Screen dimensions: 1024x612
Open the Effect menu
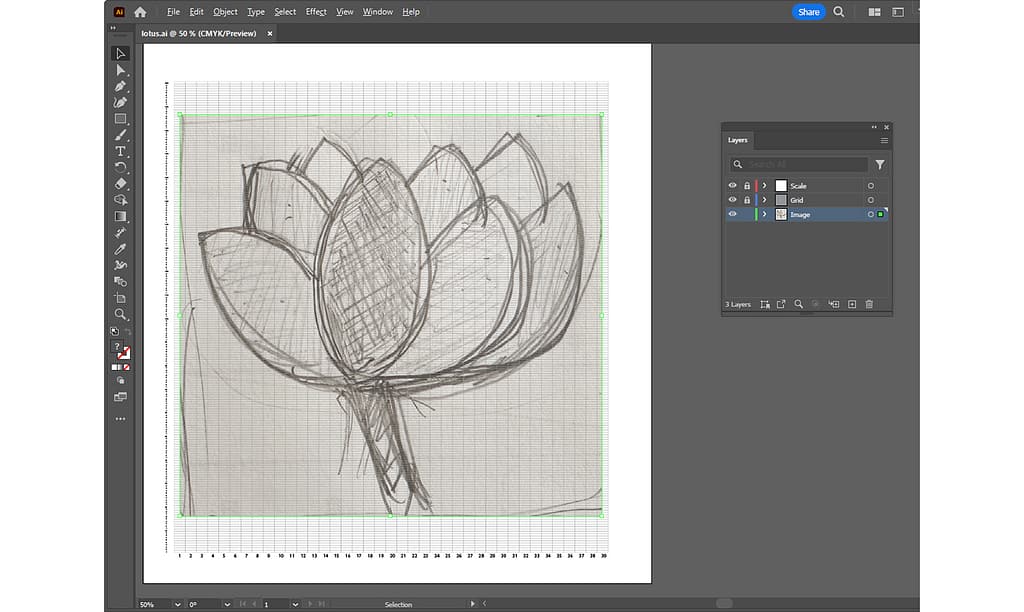[316, 12]
